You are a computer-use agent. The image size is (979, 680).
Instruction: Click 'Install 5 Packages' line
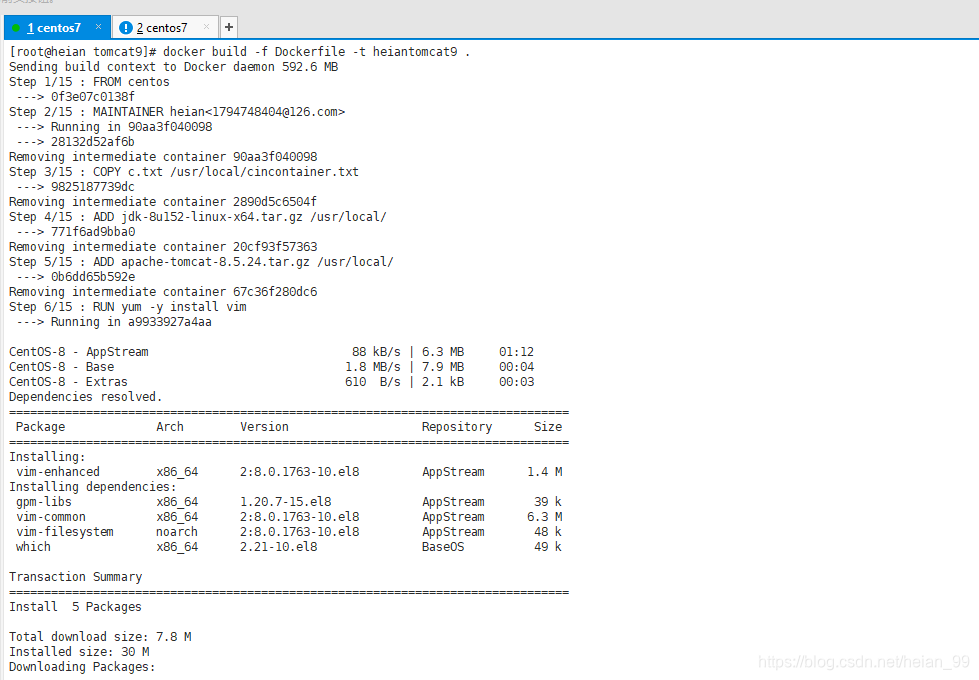[x=75, y=606]
